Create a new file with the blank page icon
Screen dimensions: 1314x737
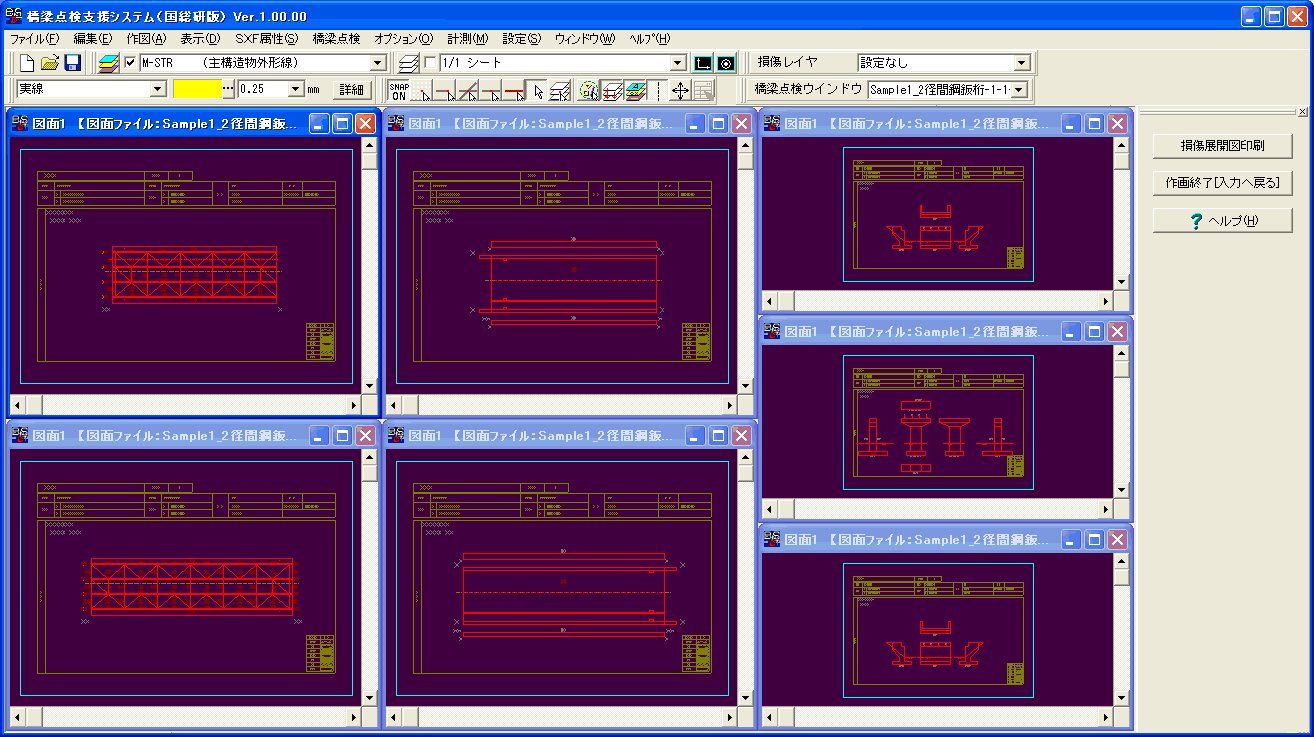pos(28,63)
